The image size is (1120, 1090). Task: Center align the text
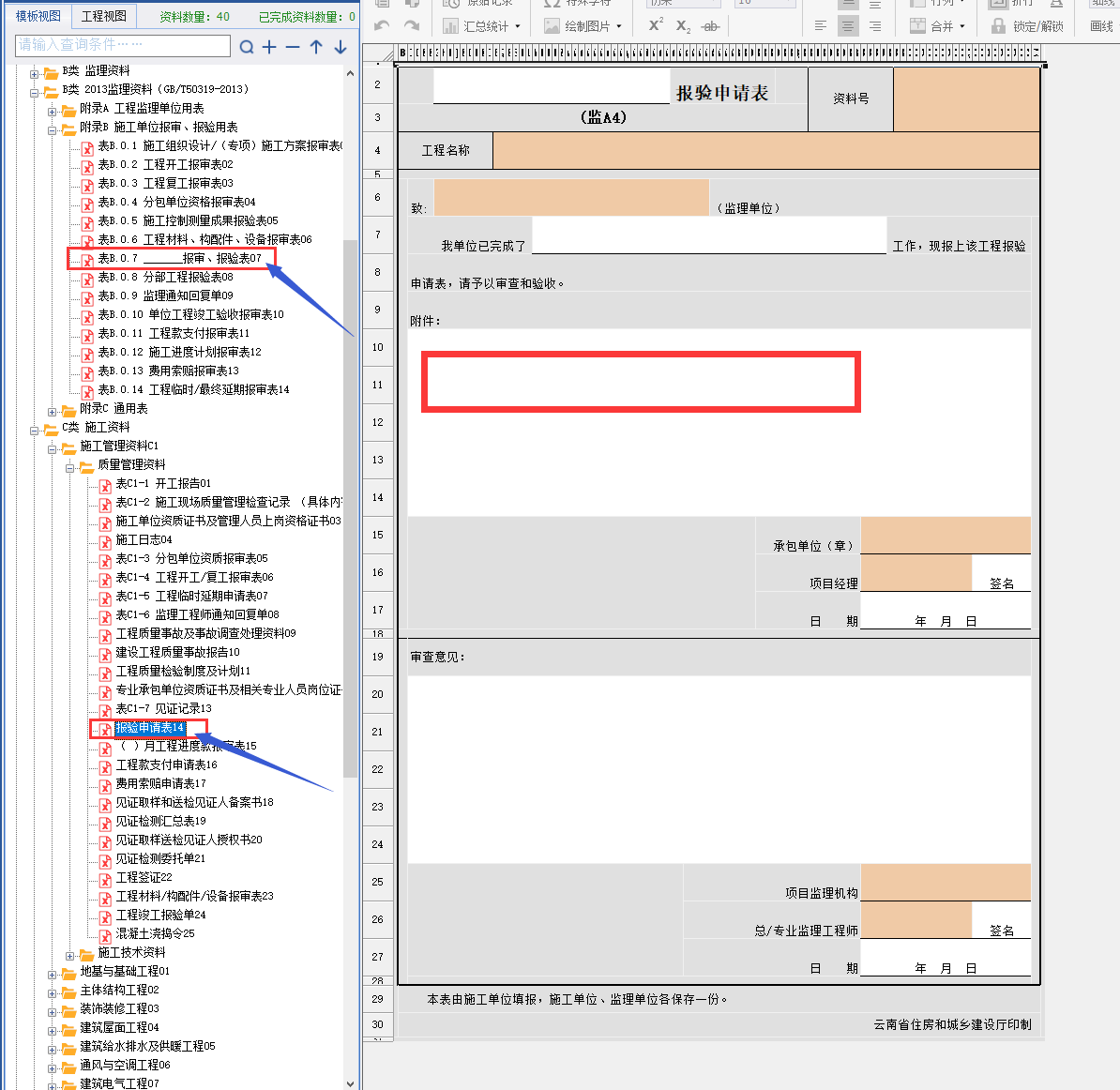pyautogui.click(x=848, y=26)
